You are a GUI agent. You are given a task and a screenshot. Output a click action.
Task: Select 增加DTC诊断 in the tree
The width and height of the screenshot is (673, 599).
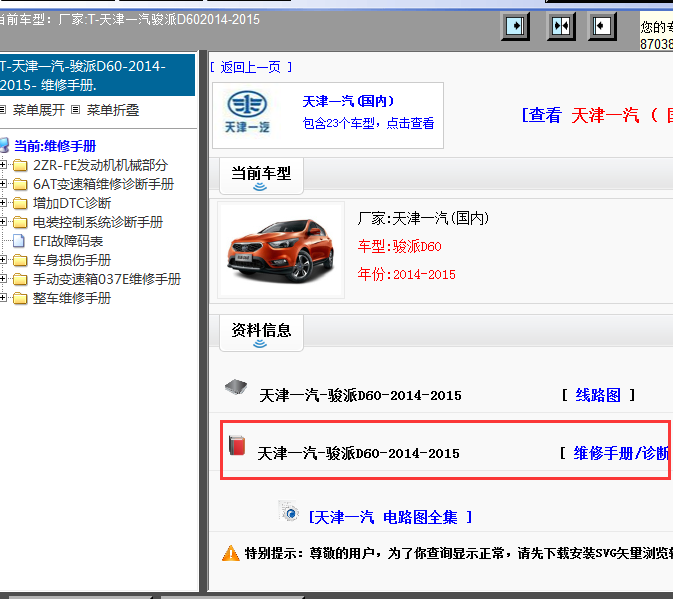pos(72,203)
